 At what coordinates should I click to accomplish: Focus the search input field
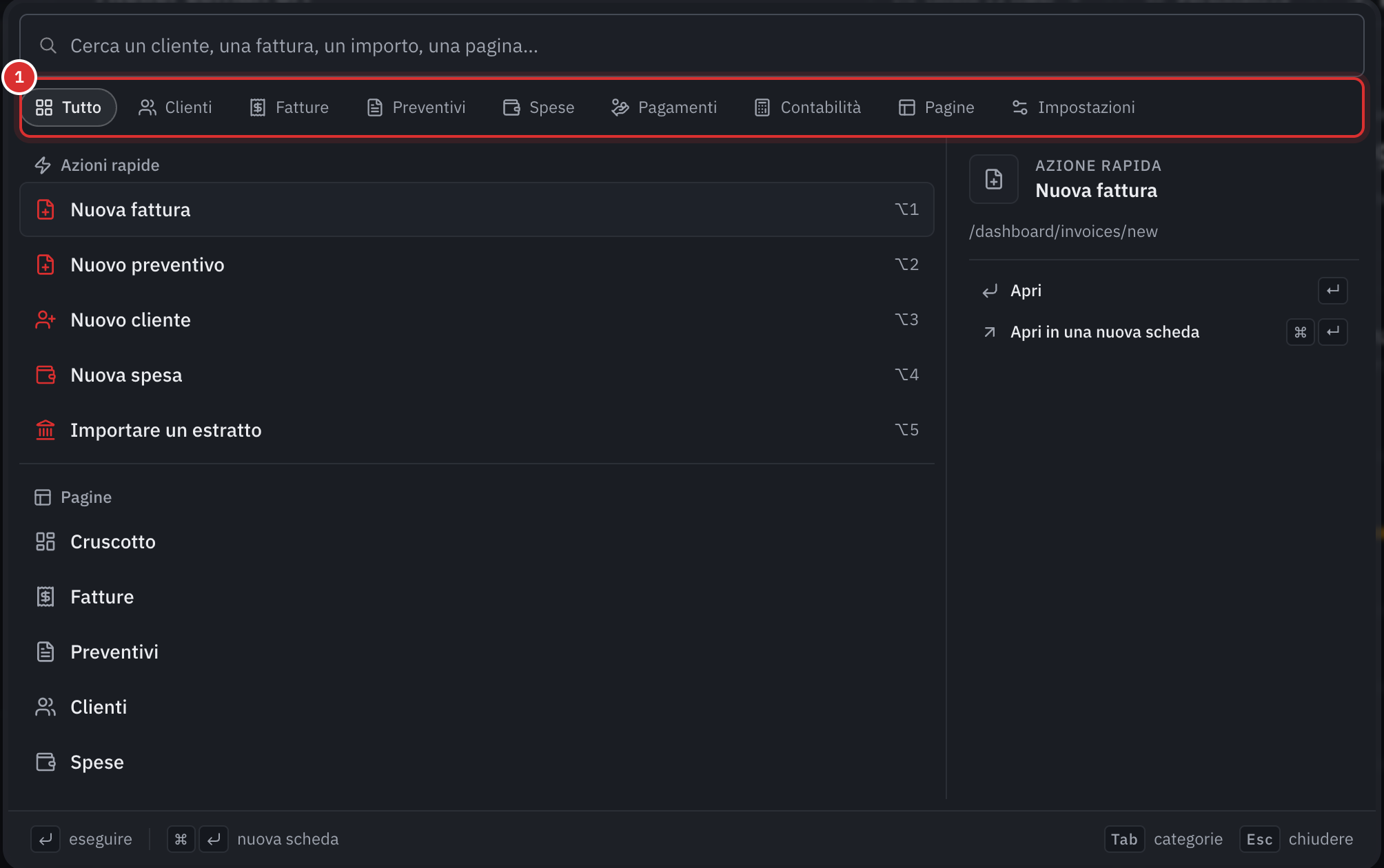pyautogui.click(x=691, y=45)
